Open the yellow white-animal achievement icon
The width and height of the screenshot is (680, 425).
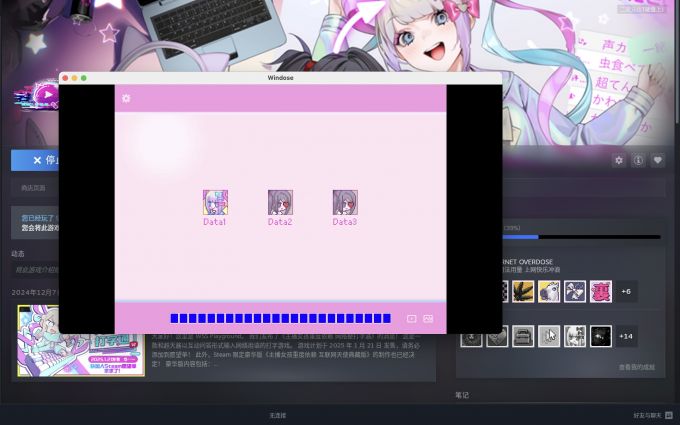click(x=549, y=291)
